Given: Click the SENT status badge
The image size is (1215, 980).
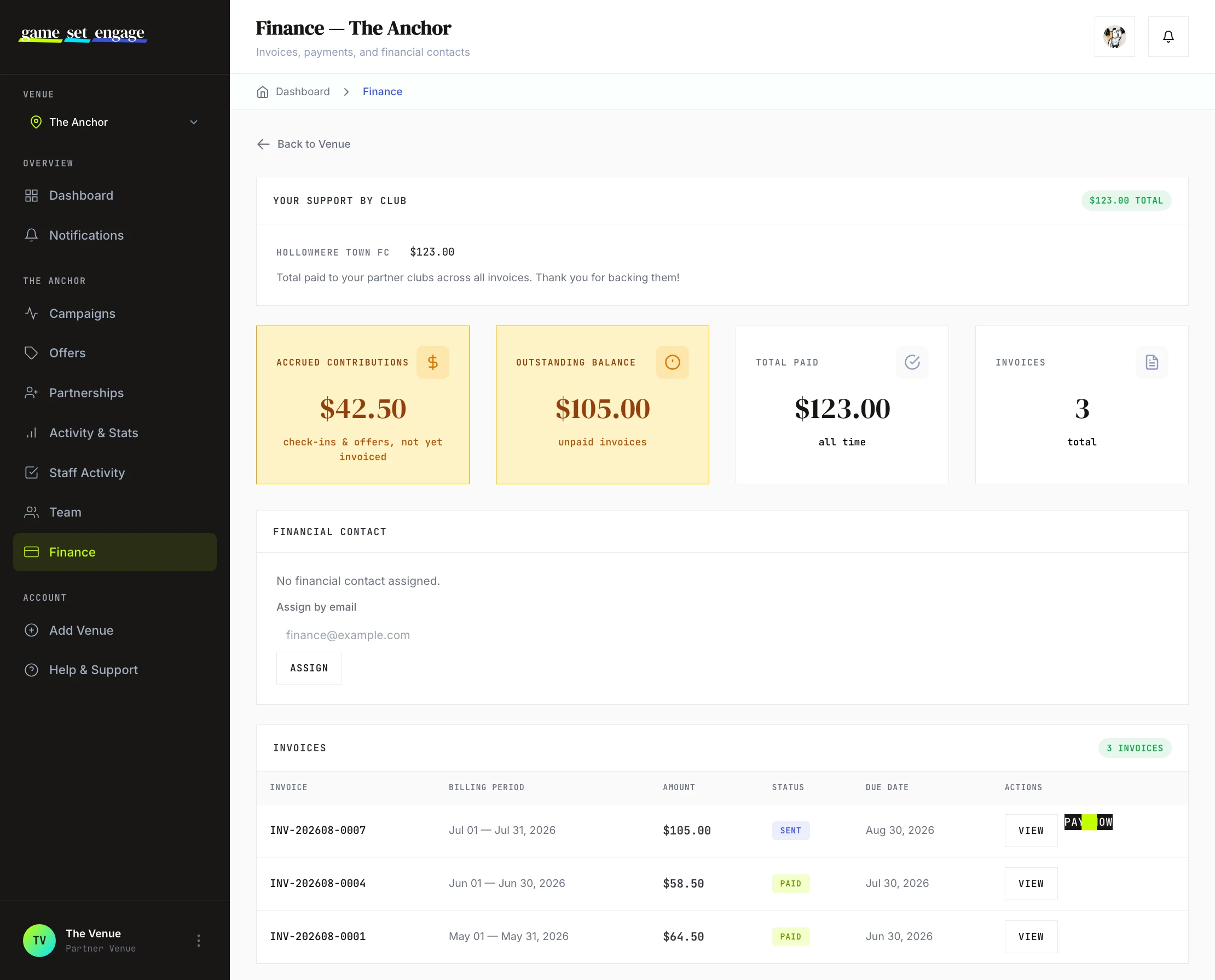Looking at the screenshot, I should [x=790, y=831].
